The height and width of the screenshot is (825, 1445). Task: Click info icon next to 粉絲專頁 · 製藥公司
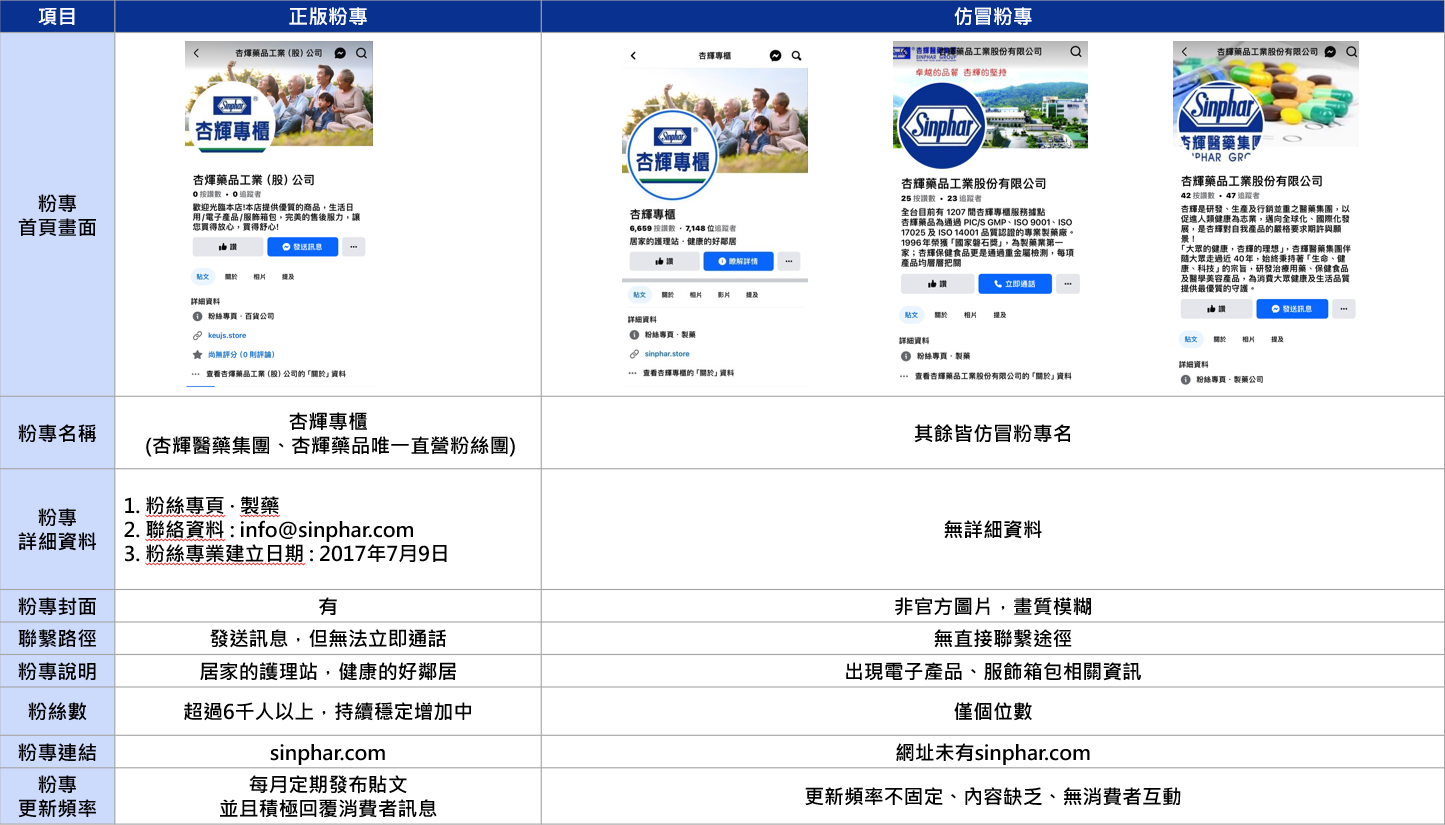tap(1186, 379)
